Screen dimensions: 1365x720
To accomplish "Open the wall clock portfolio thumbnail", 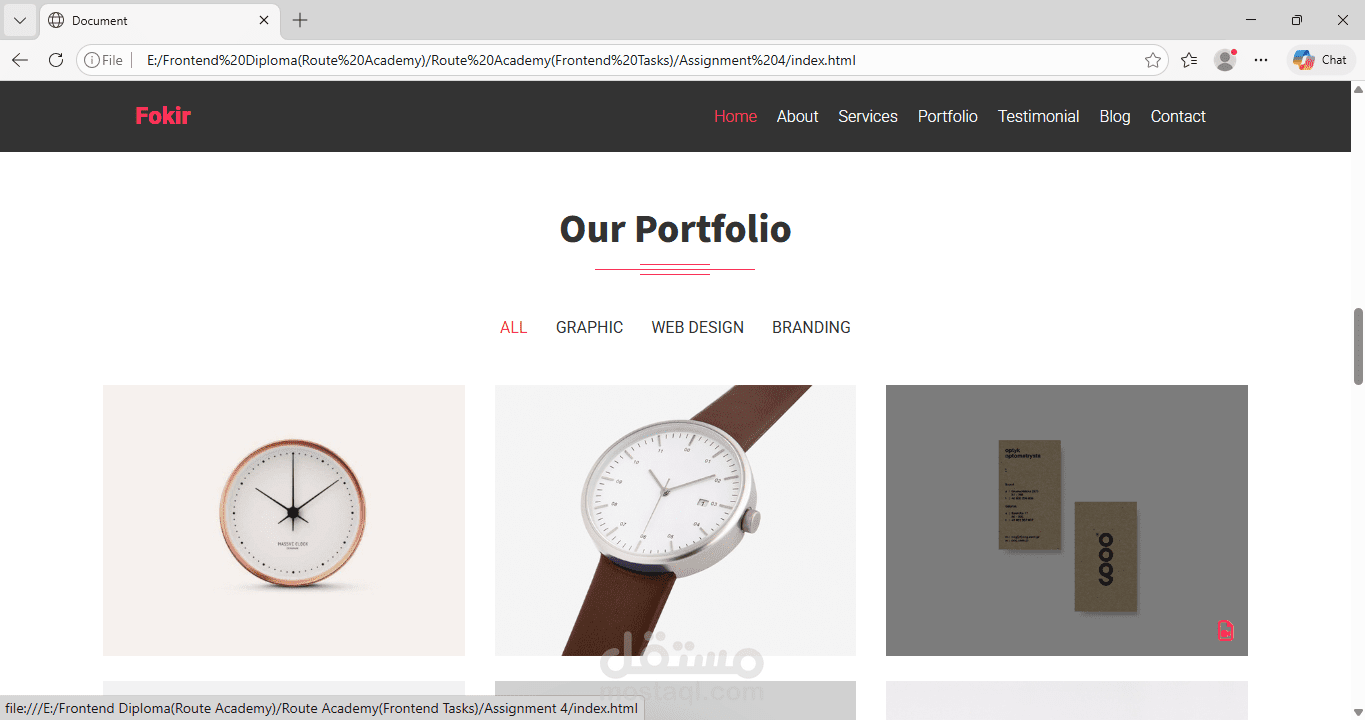I will pyautogui.click(x=284, y=520).
